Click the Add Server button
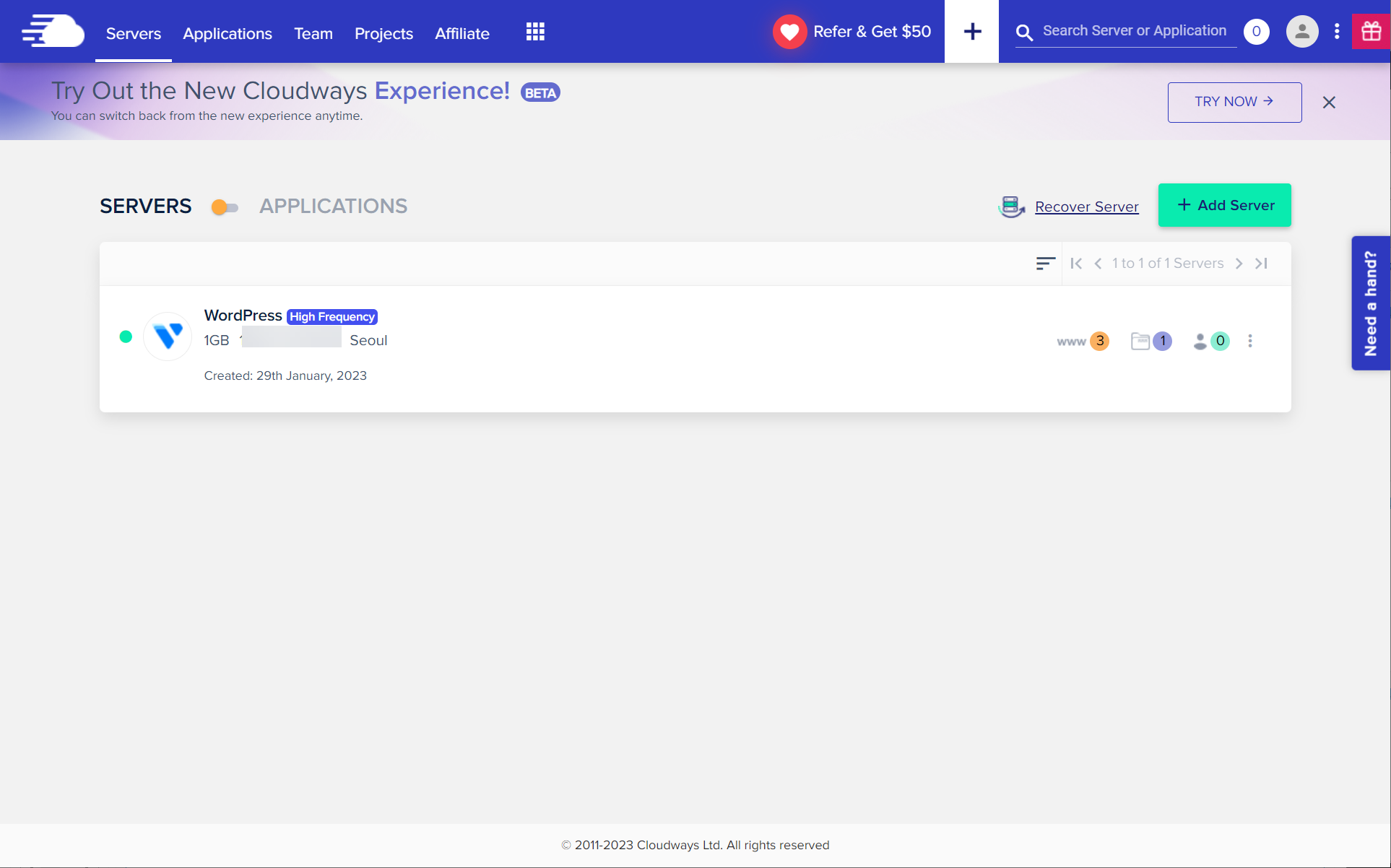This screenshot has width=1391, height=868. 1224,205
